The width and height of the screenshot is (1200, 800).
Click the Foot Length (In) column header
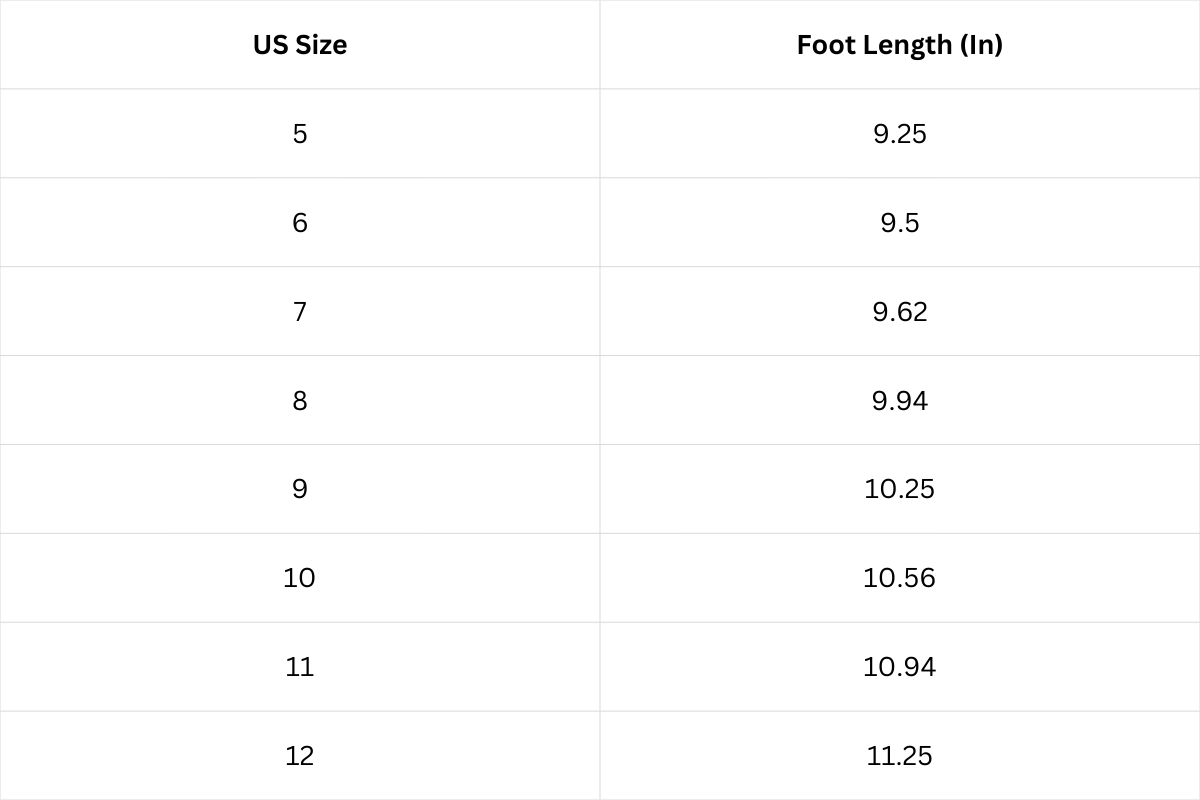pos(899,45)
